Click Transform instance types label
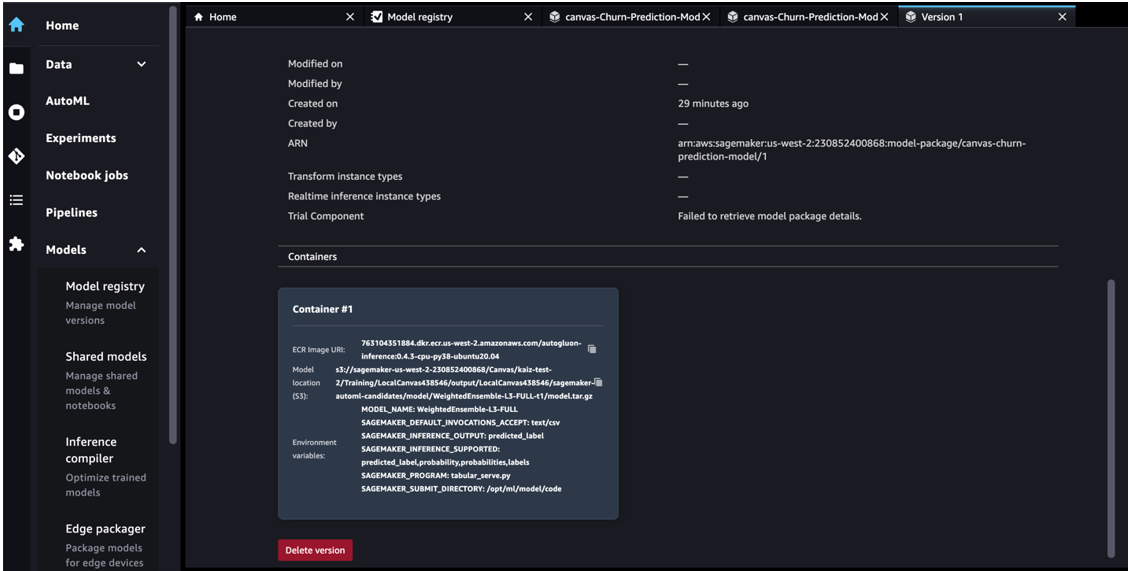 (345, 176)
